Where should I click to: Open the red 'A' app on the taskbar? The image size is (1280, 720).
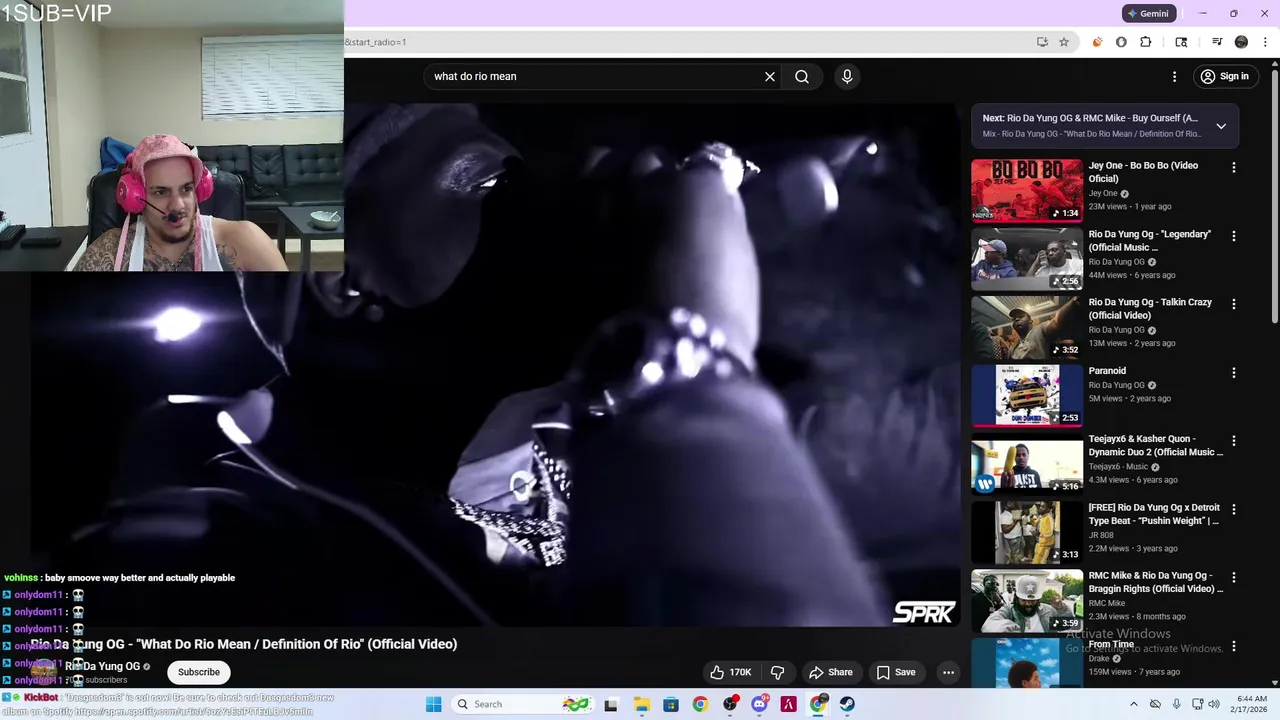(789, 704)
